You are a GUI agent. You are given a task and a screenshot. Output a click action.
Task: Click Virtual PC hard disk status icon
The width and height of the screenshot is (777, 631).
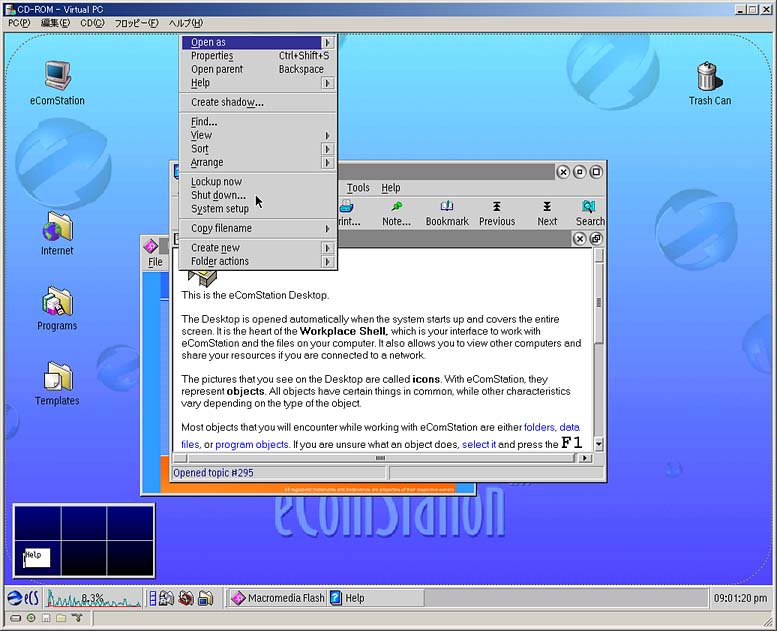coord(16,618)
